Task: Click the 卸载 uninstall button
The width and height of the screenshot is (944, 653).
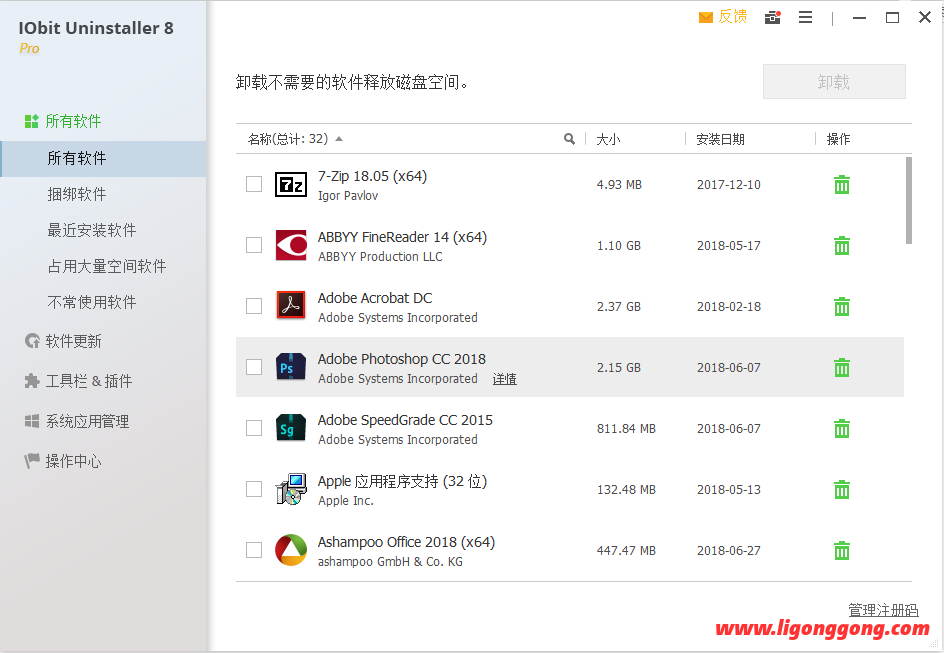Action: pyautogui.click(x=834, y=81)
